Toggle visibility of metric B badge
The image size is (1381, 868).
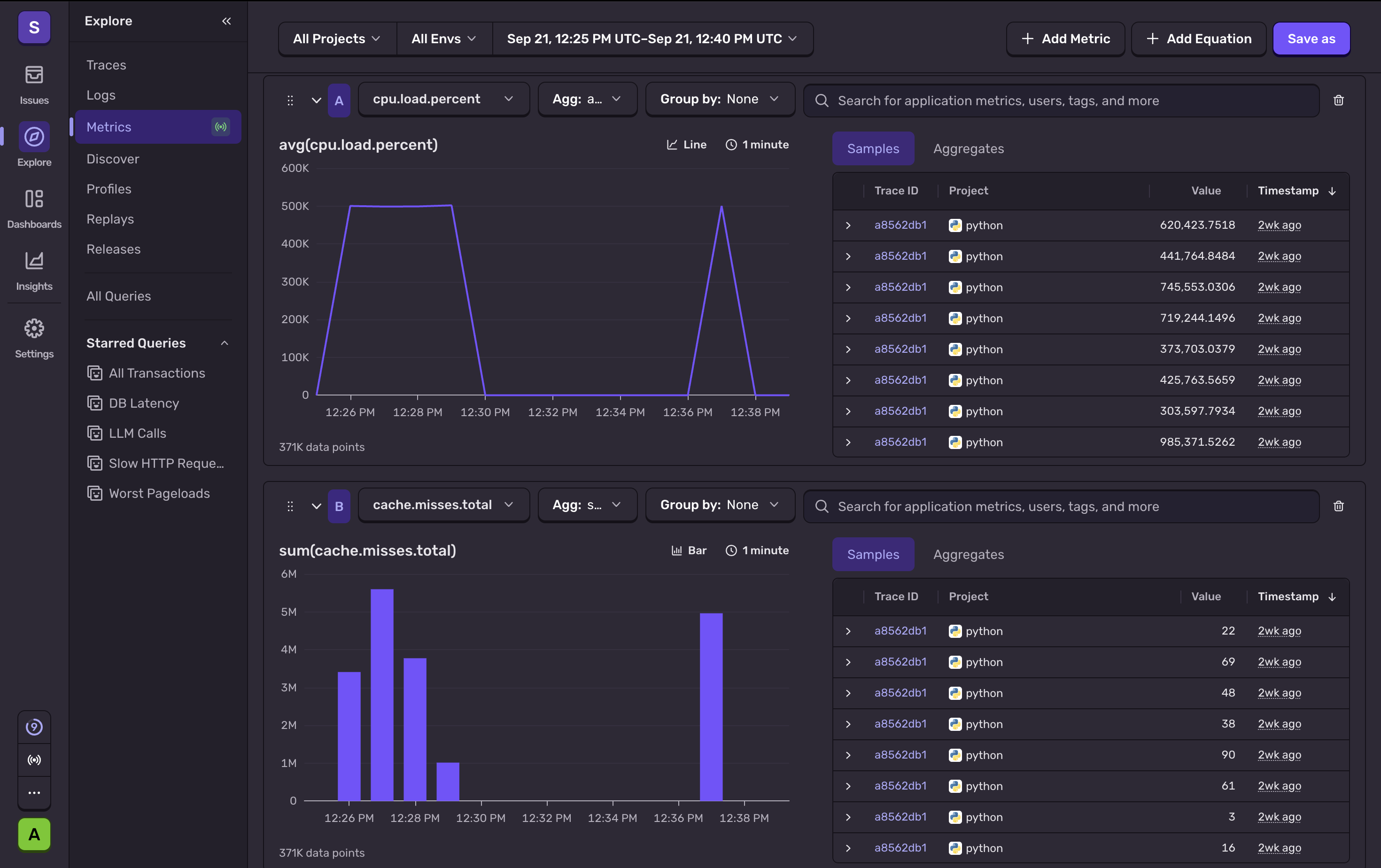point(339,506)
